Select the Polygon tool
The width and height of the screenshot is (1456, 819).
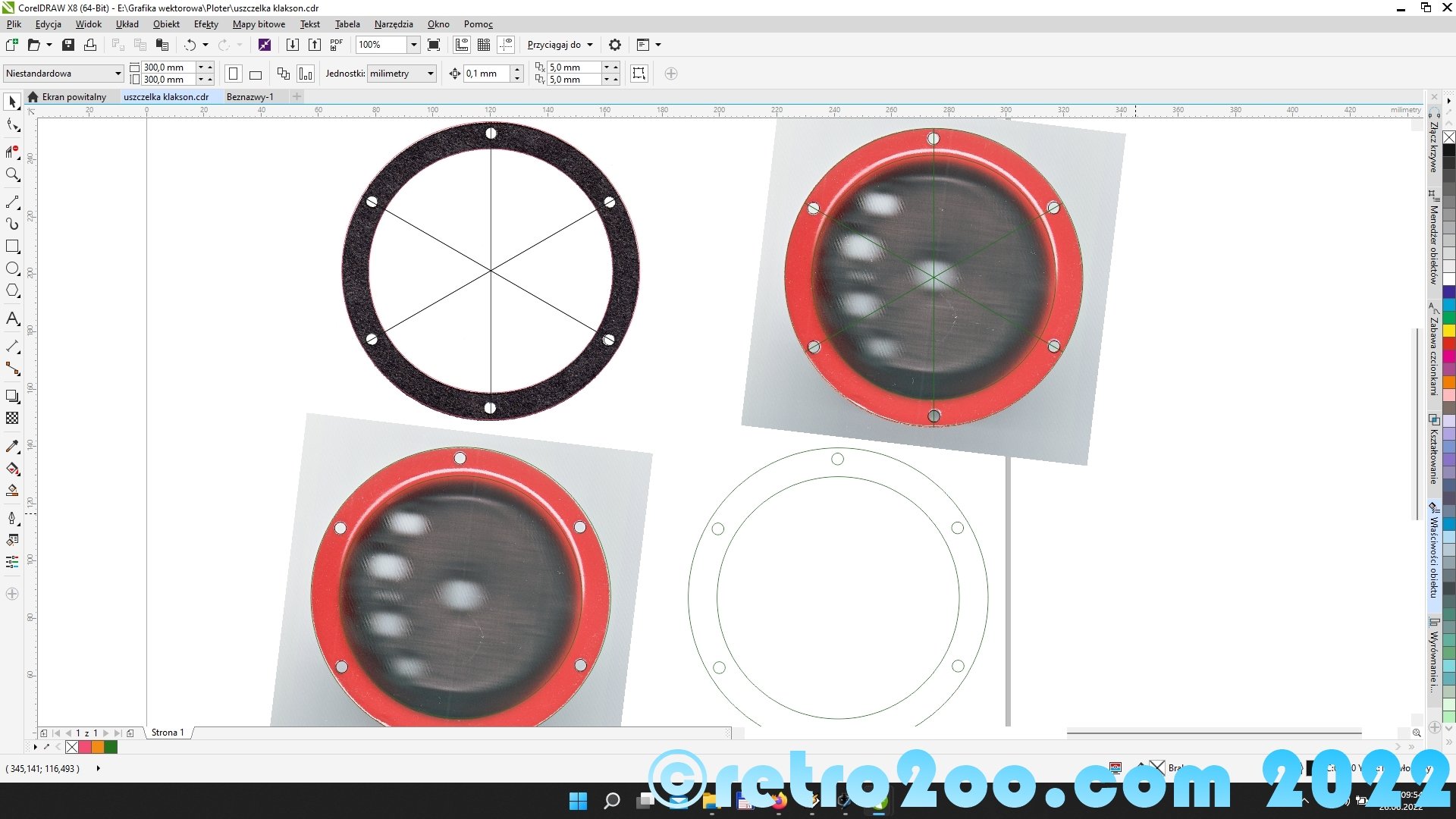(x=12, y=291)
